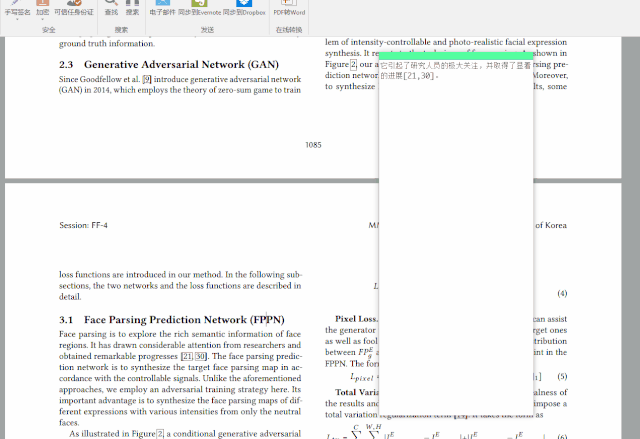Click equation number (4)
This screenshot has width=640, height=439.
pyautogui.click(x=562, y=293)
